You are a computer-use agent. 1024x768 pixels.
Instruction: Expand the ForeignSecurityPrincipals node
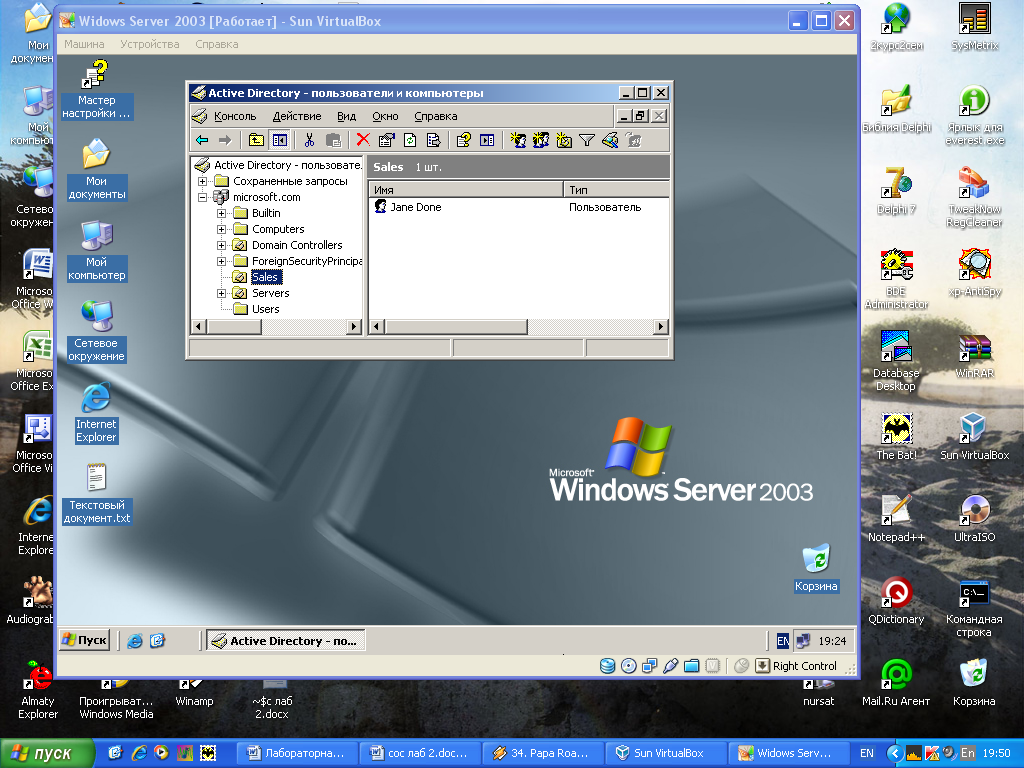click(x=221, y=261)
